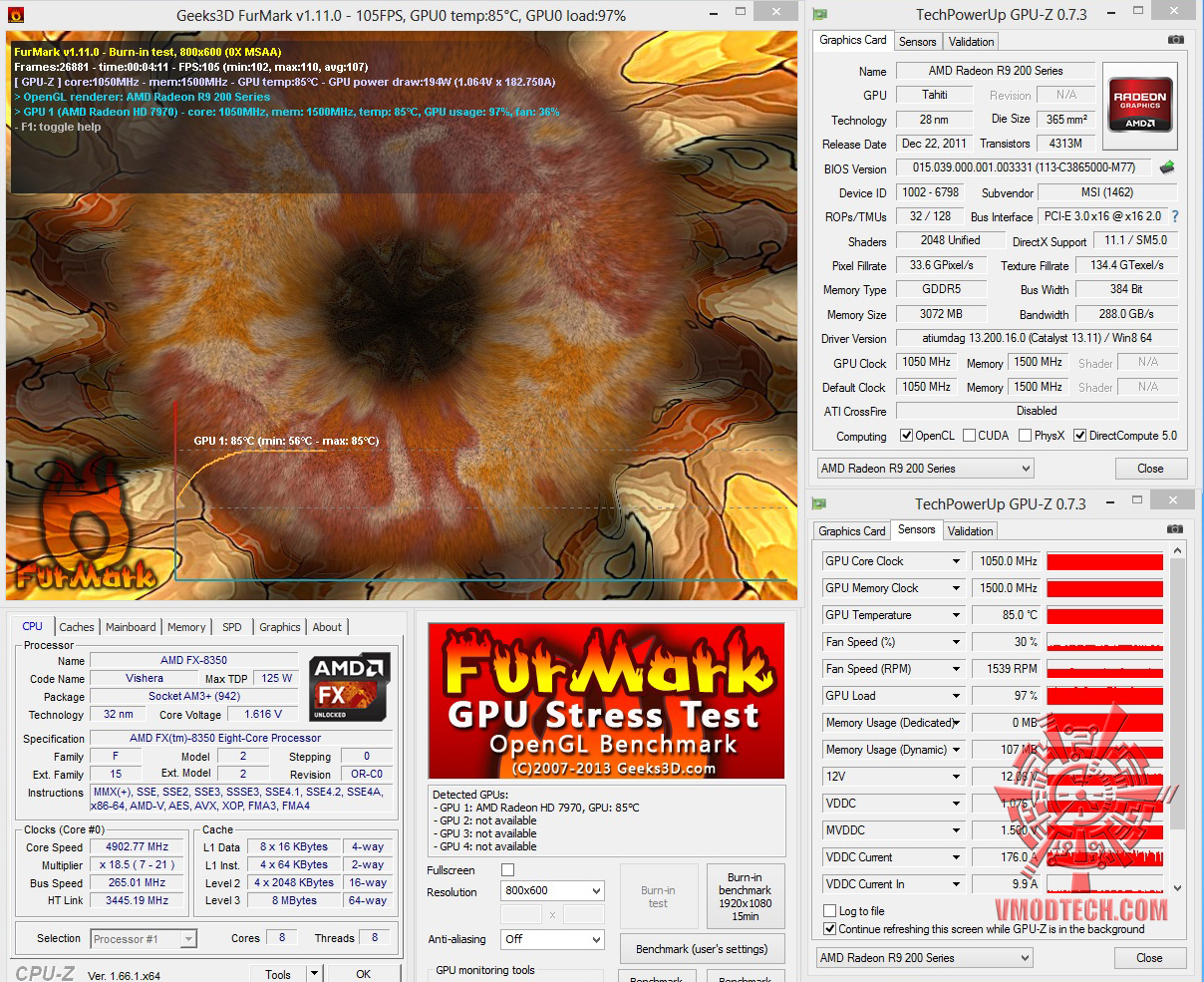
Task: Toggle the OpenCL checkbox
Action: (x=906, y=436)
